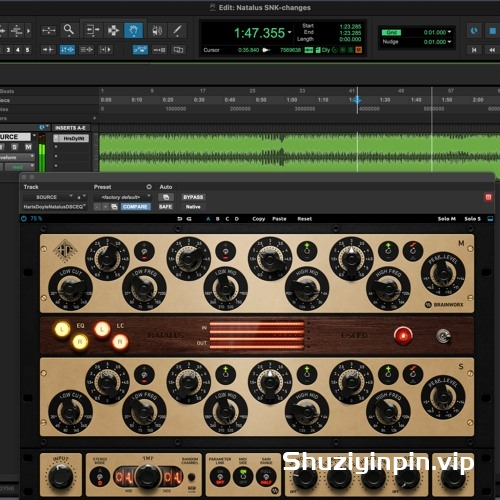Toggle Tab to Transients button
500x500 pixels.
click(48, 50)
